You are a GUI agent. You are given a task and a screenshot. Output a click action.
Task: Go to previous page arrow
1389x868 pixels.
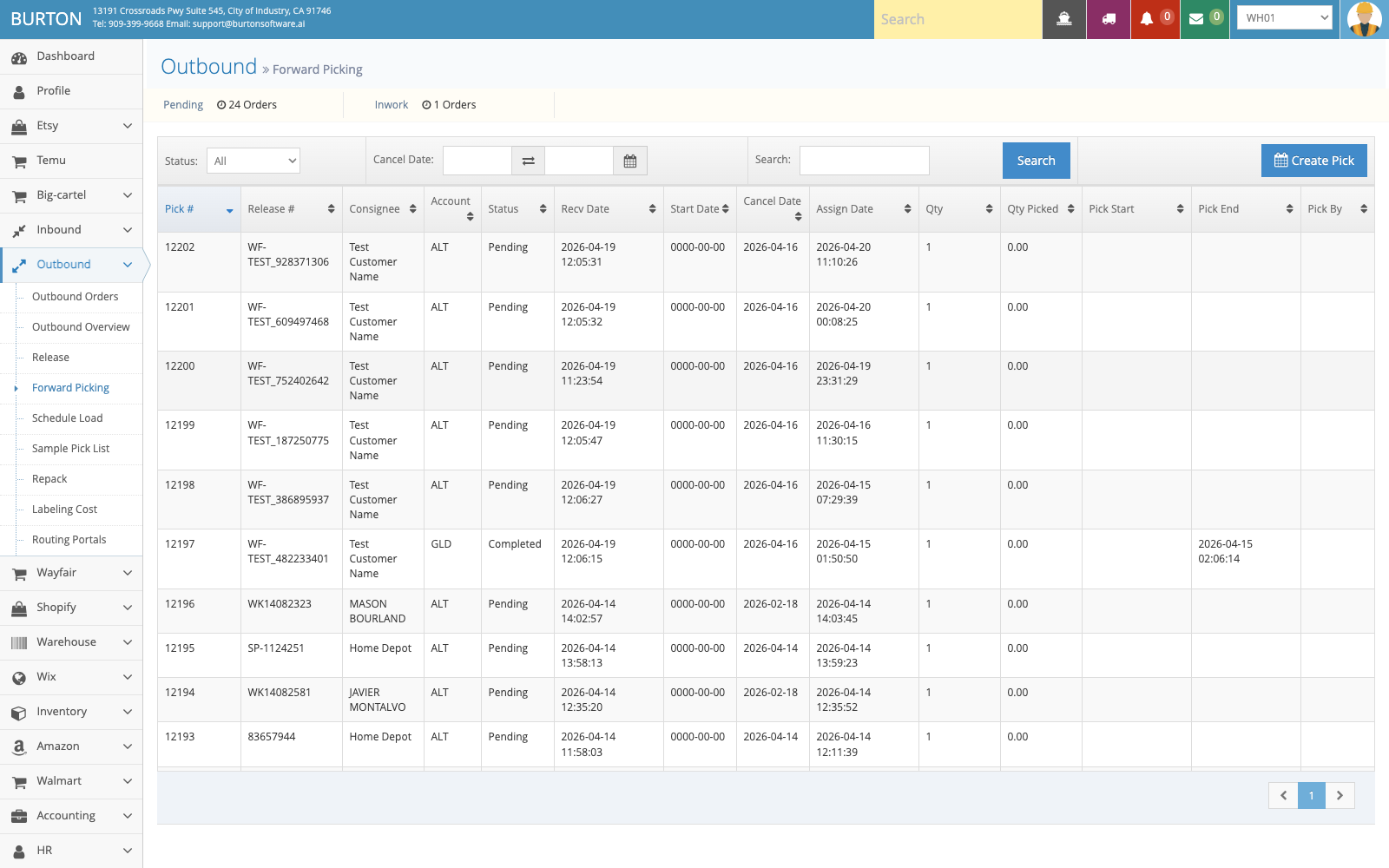(x=1283, y=795)
